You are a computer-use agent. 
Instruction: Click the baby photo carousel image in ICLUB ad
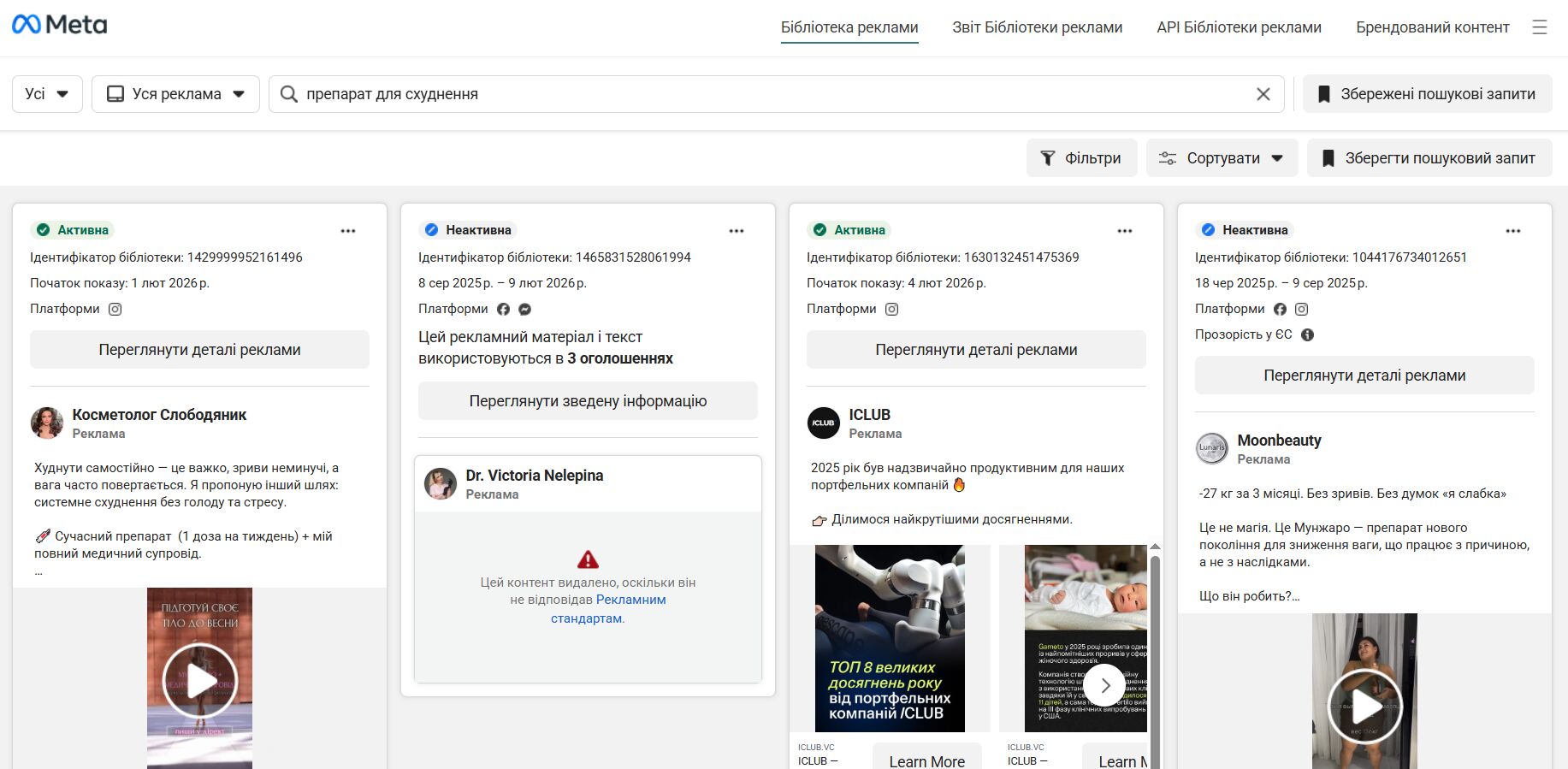tap(1086, 638)
